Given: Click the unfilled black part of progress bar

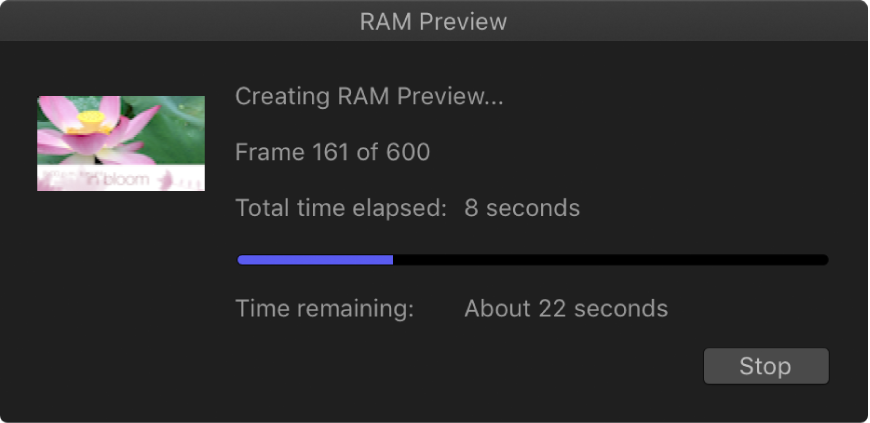Looking at the screenshot, I should 610,260.
